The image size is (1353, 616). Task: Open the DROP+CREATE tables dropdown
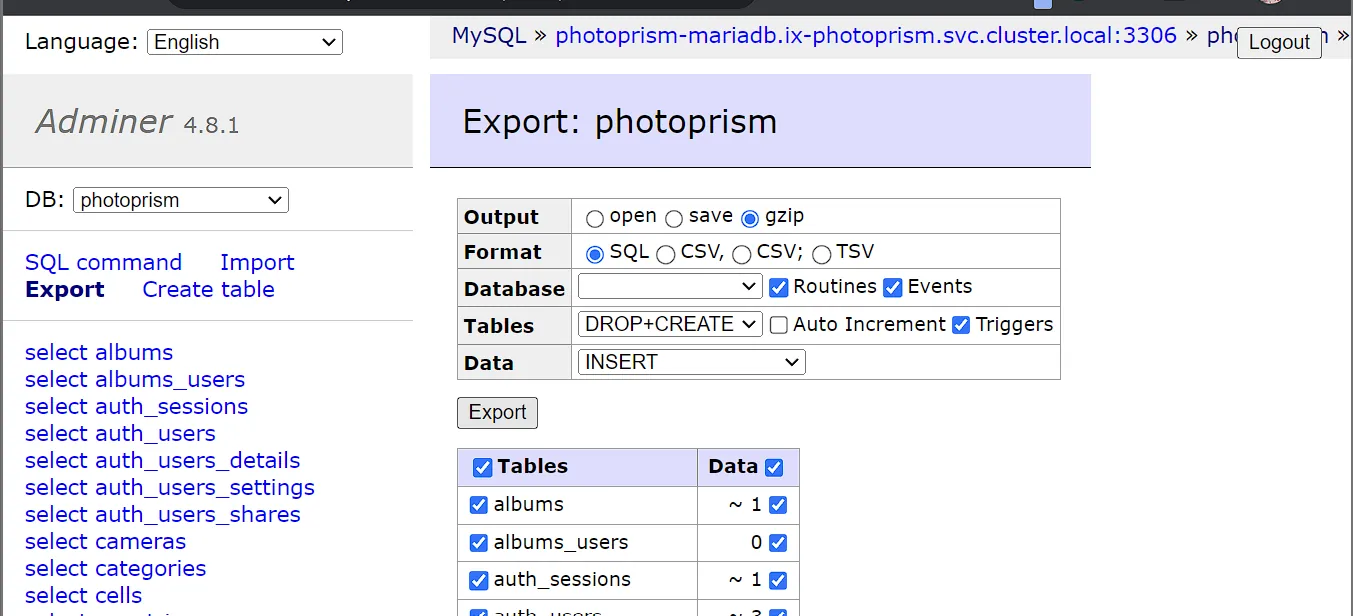point(670,324)
